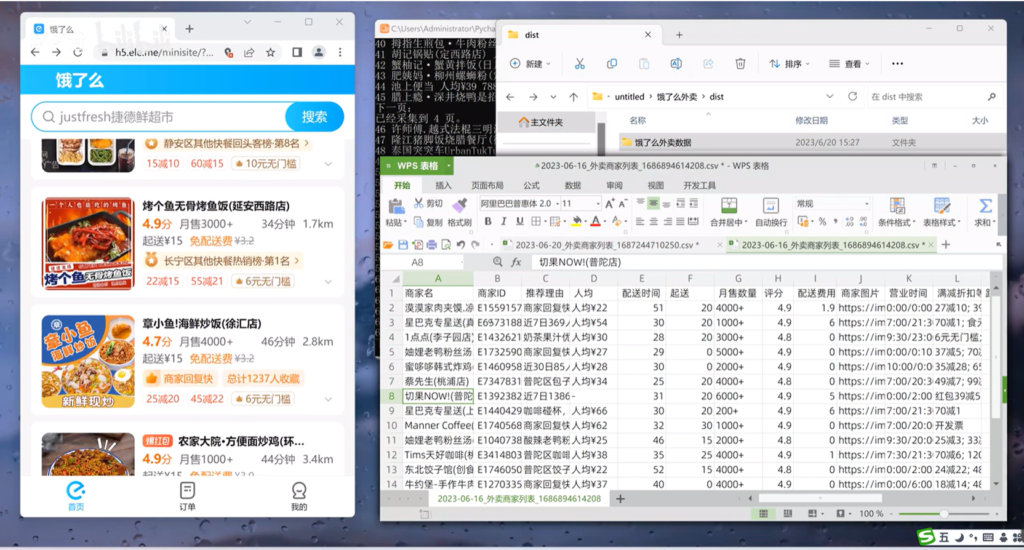Toggle bold formatting in WPS
This screenshot has width=1024, height=550.
[488, 222]
